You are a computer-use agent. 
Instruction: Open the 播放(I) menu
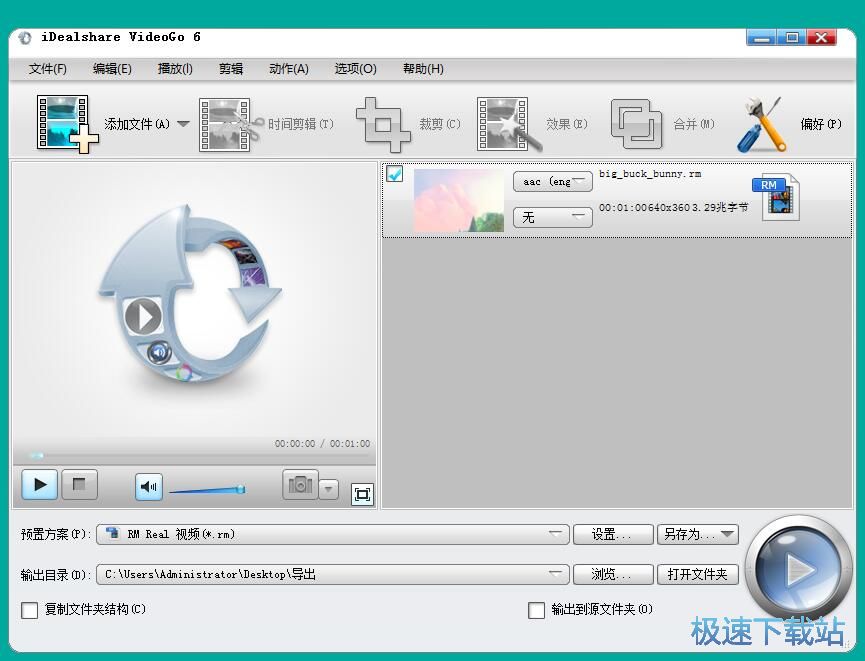coord(175,69)
